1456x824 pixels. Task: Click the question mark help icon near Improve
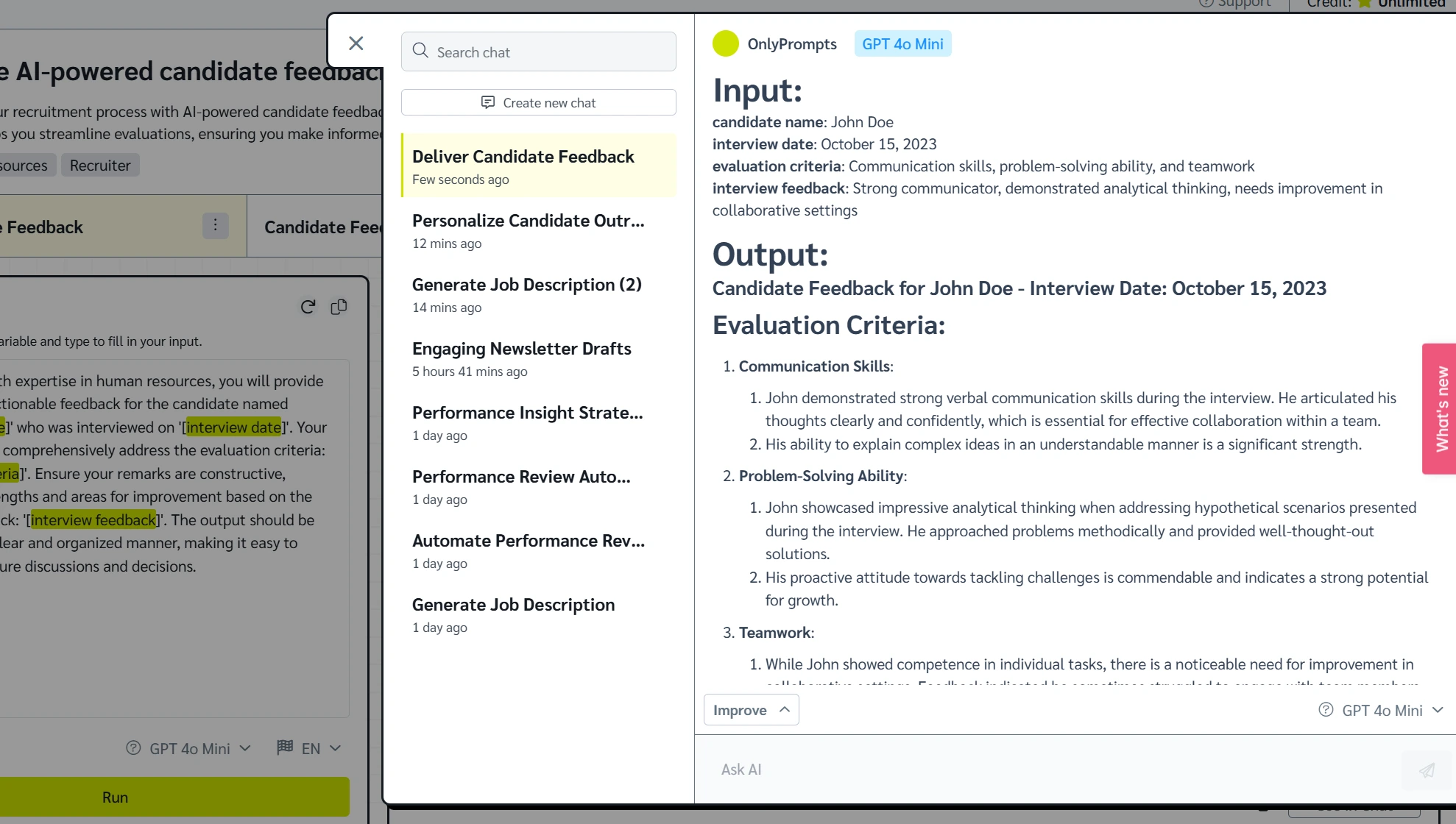pos(1326,710)
